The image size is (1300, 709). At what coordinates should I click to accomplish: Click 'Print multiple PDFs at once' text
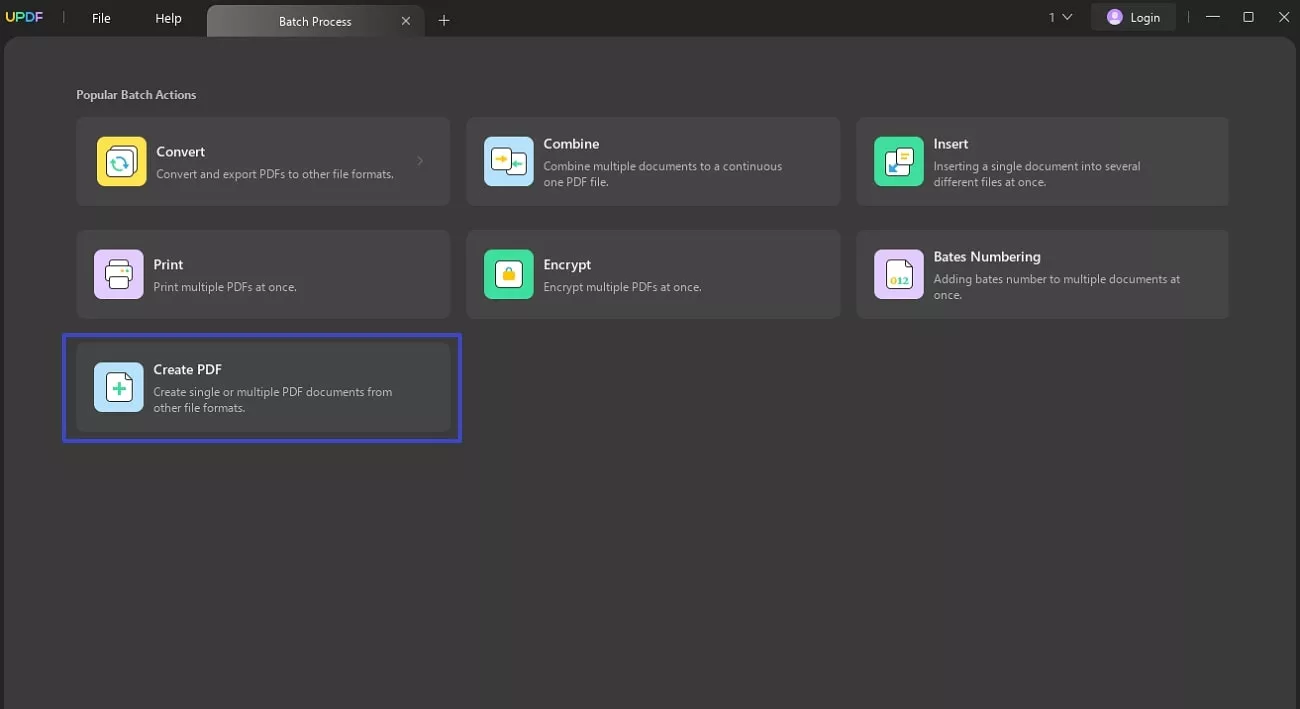point(225,287)
